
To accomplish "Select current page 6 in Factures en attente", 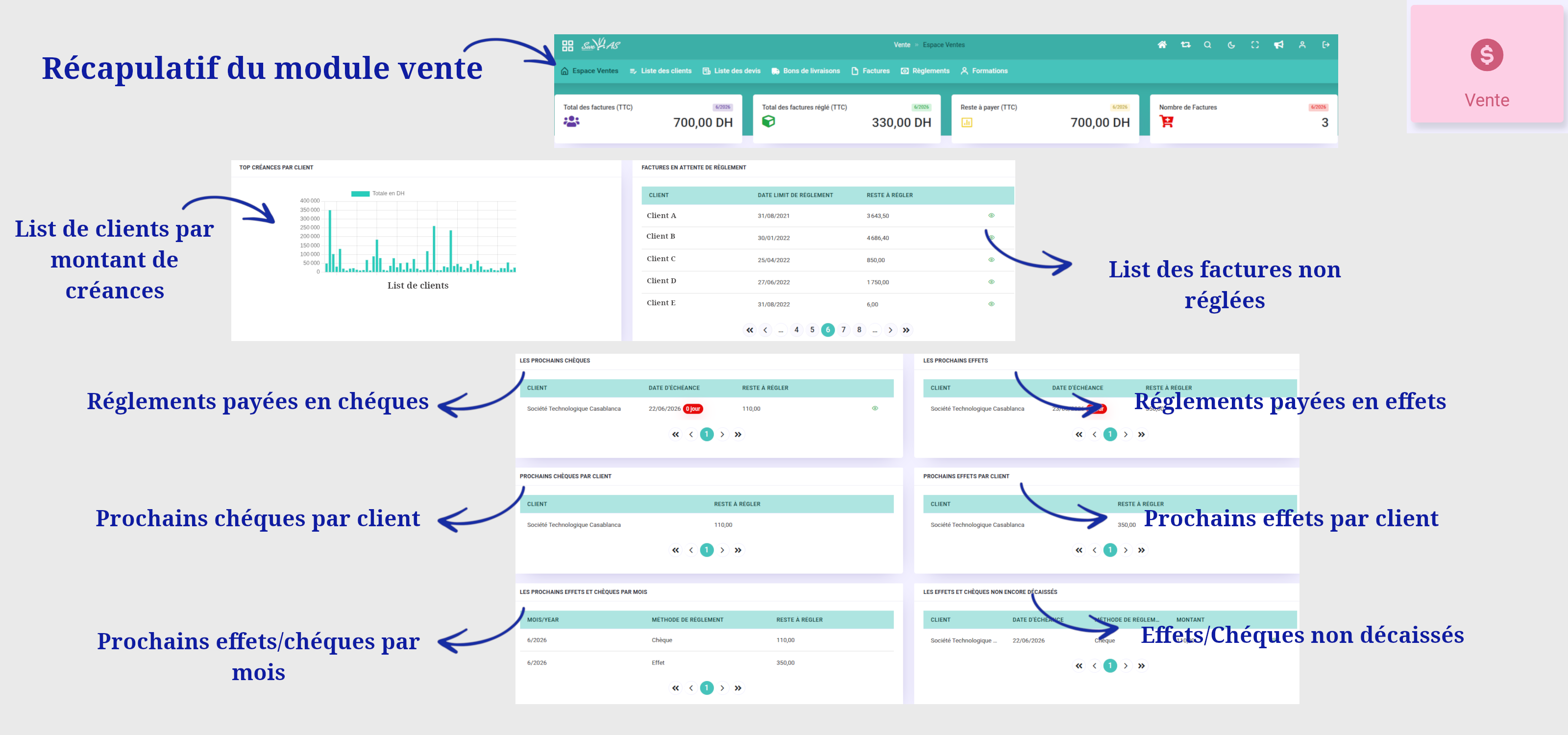I will pos(828,330).
